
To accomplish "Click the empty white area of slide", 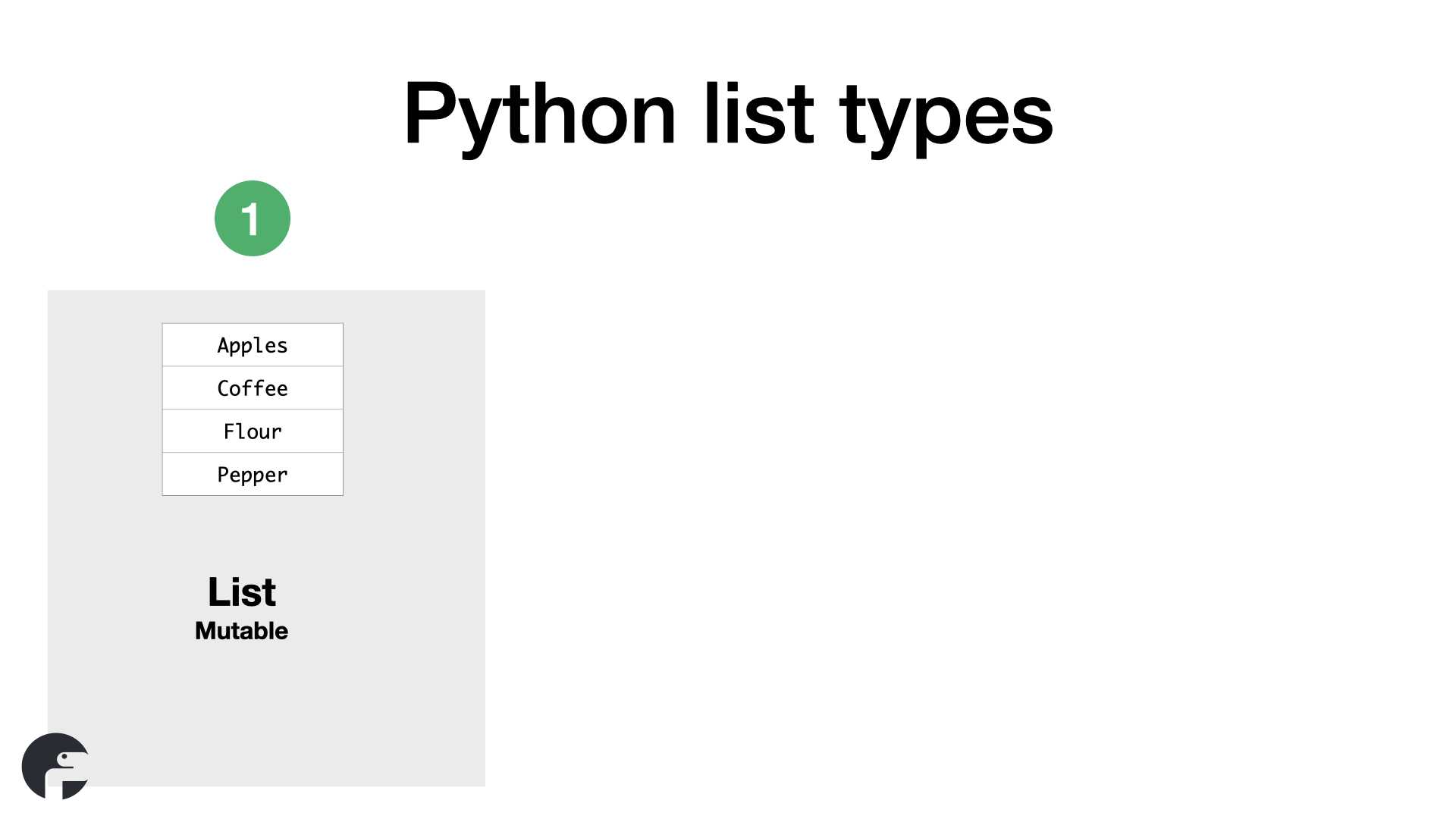I will click(x=971, y=493).
